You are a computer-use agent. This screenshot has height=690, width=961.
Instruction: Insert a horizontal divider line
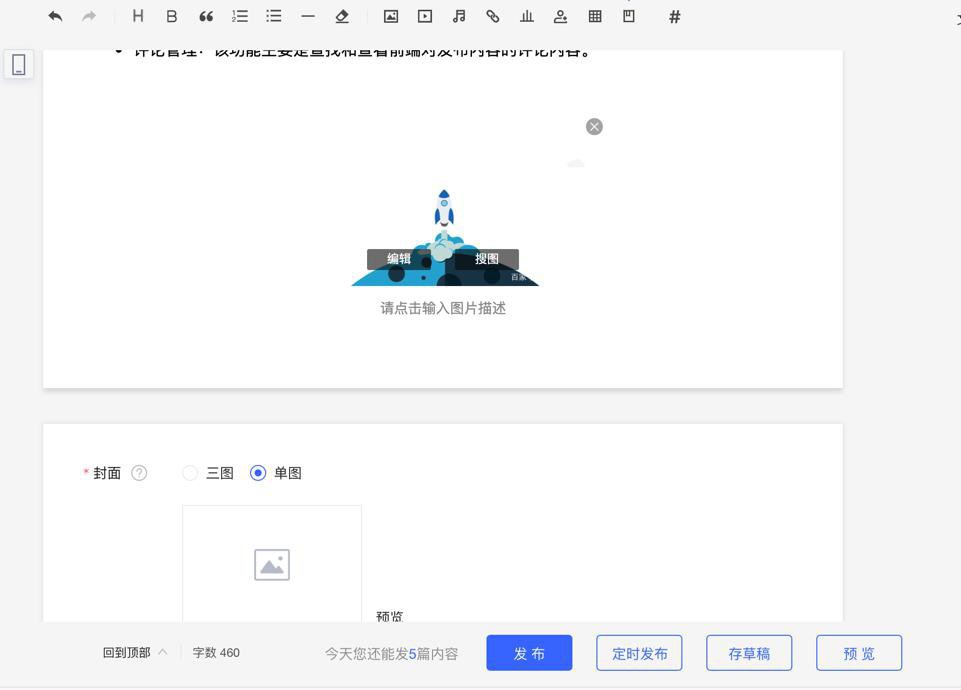coord(308,17)
